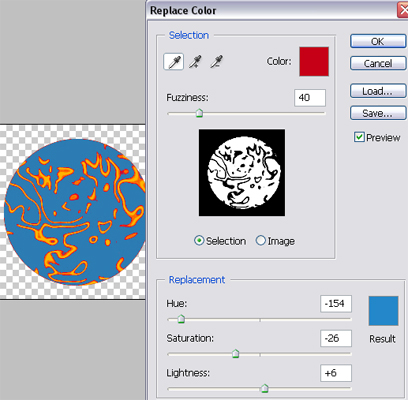Click the Saturation value field

(x=336, y=338)
